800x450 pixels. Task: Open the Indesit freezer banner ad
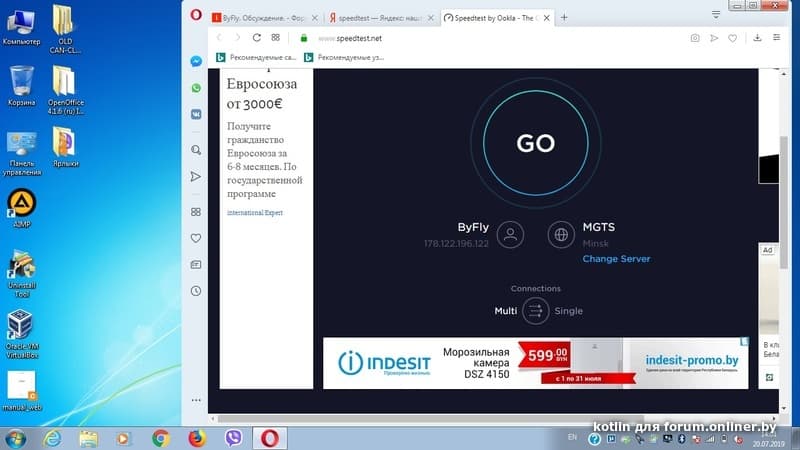point(536,363)
